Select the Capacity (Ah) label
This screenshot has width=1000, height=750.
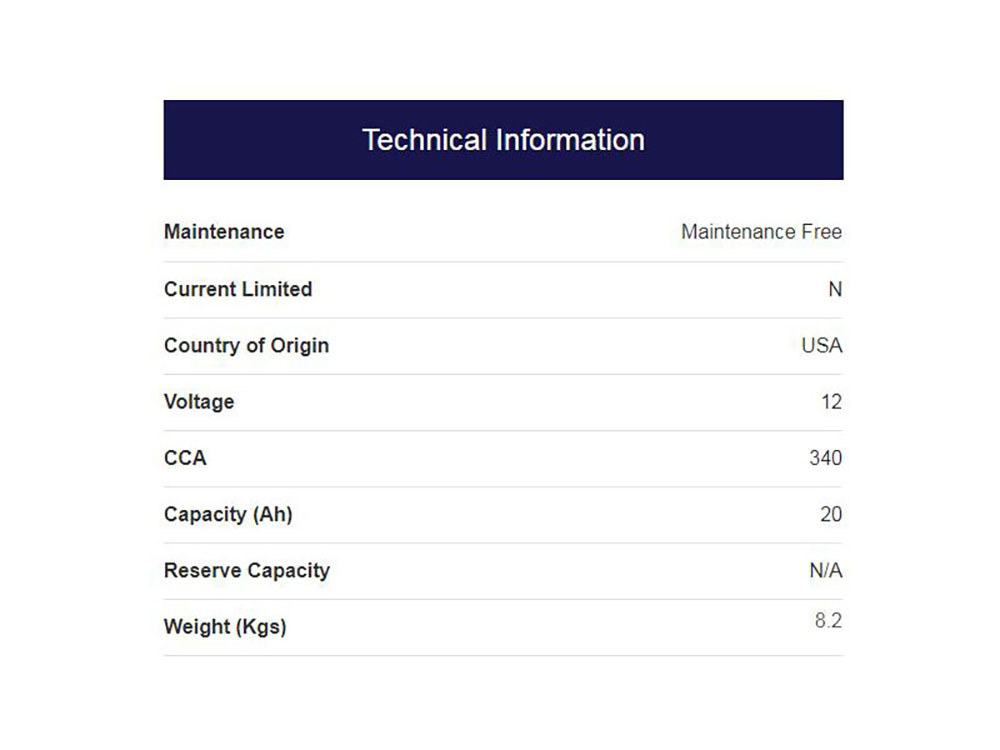[x=228, y=515]
